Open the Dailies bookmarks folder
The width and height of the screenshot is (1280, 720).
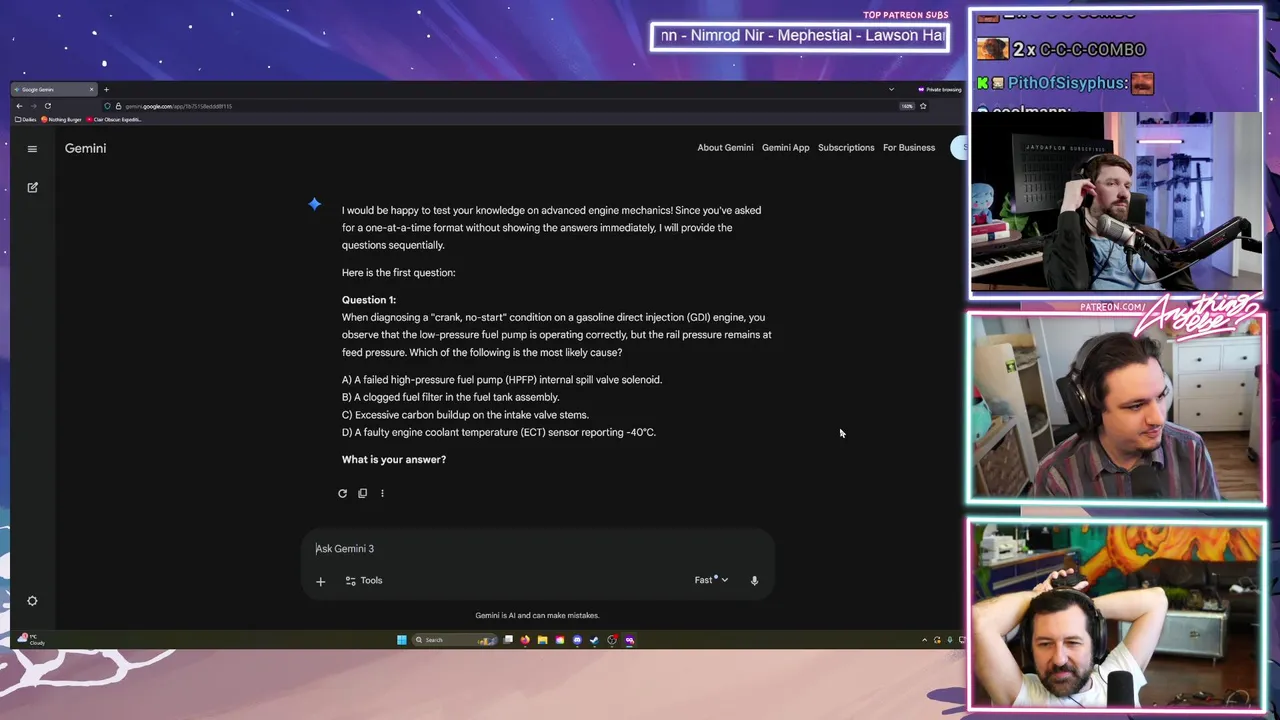coord(25,120)
